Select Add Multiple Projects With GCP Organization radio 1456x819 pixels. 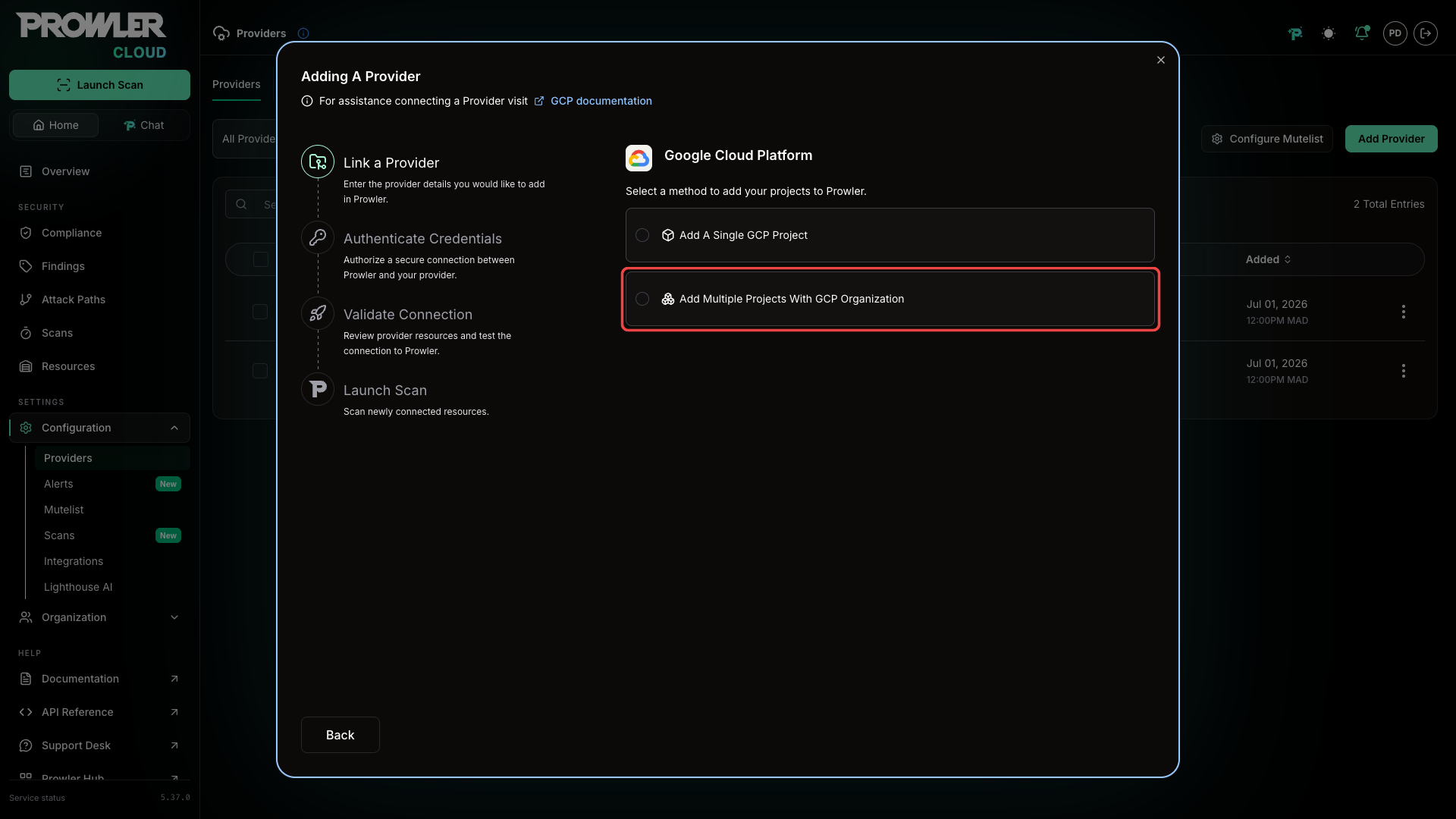(x=642, y=299)
